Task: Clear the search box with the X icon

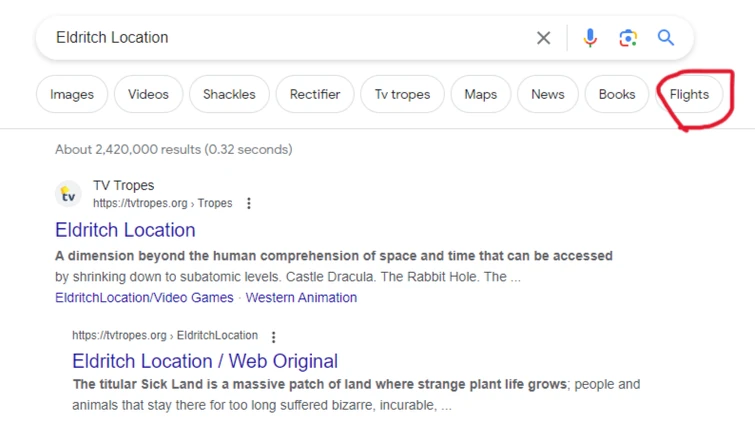Action: tap(544, 38)
